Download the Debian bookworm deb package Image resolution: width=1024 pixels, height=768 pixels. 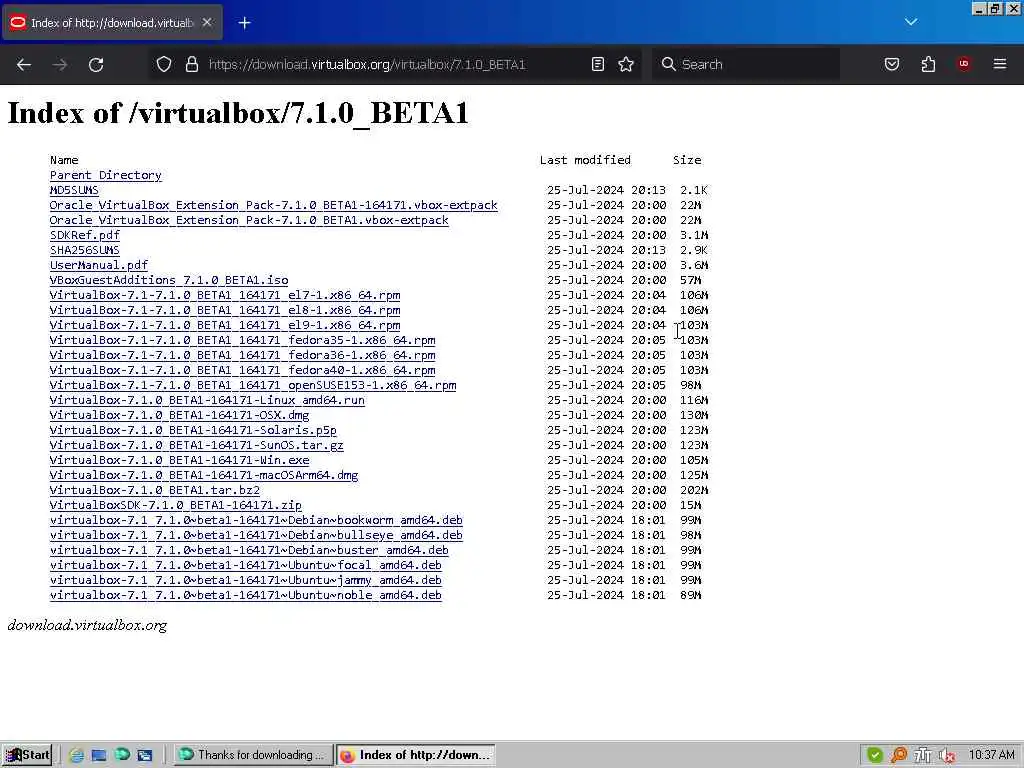[256, 520]
